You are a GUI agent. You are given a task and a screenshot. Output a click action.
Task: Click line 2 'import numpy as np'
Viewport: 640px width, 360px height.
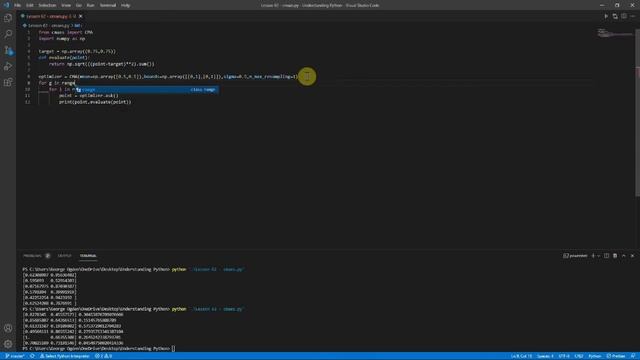(62, 38)
